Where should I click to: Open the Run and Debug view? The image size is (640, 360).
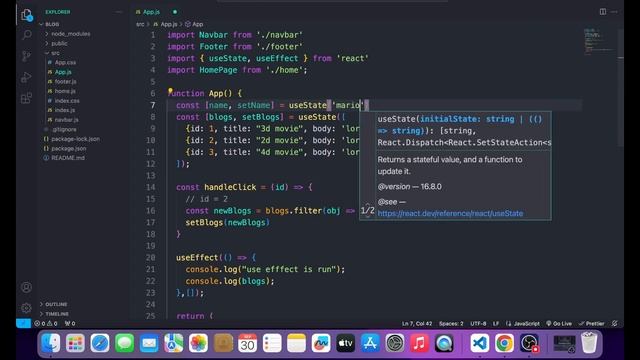[x=27, y=77]
